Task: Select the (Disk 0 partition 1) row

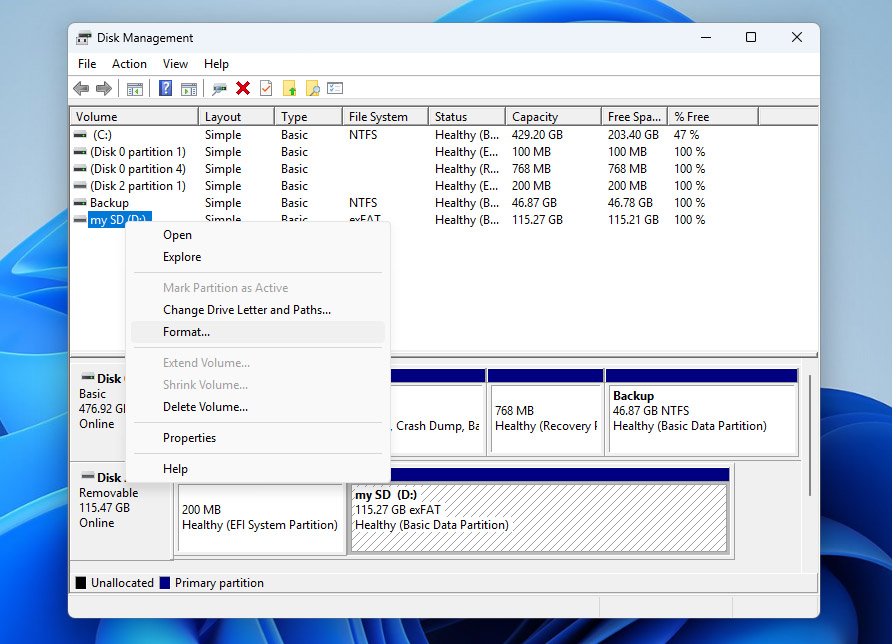Action: (x=444, y=152)
